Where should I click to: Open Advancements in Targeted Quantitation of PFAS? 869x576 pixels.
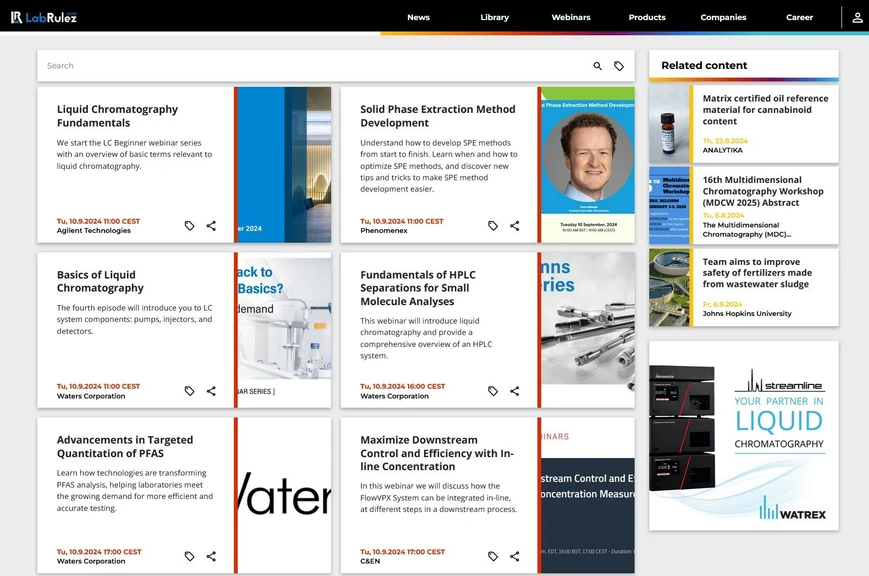pos(125,446)
